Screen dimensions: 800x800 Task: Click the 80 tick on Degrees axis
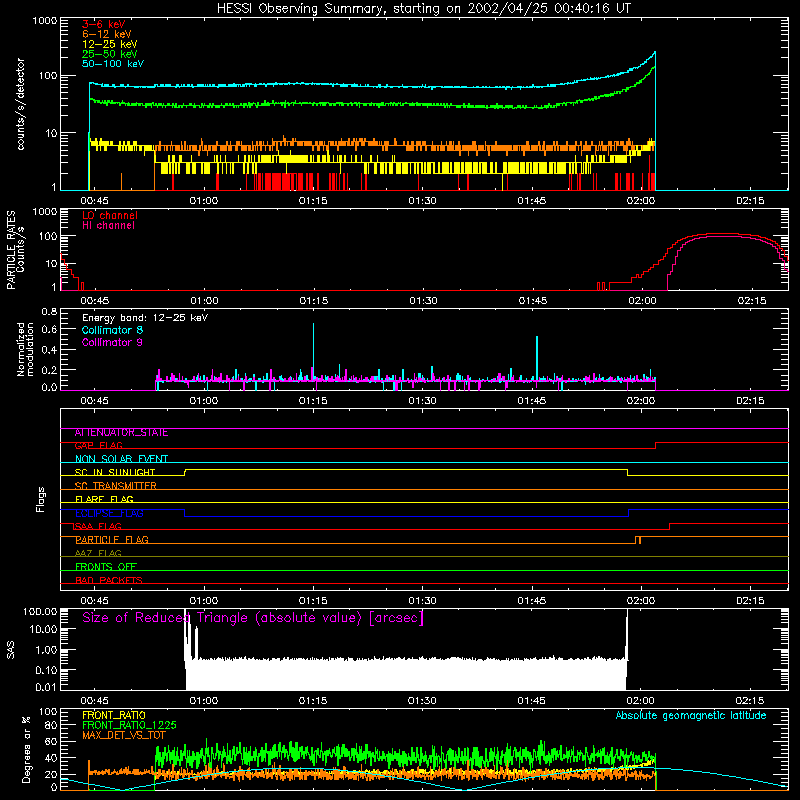pos(51,726)
